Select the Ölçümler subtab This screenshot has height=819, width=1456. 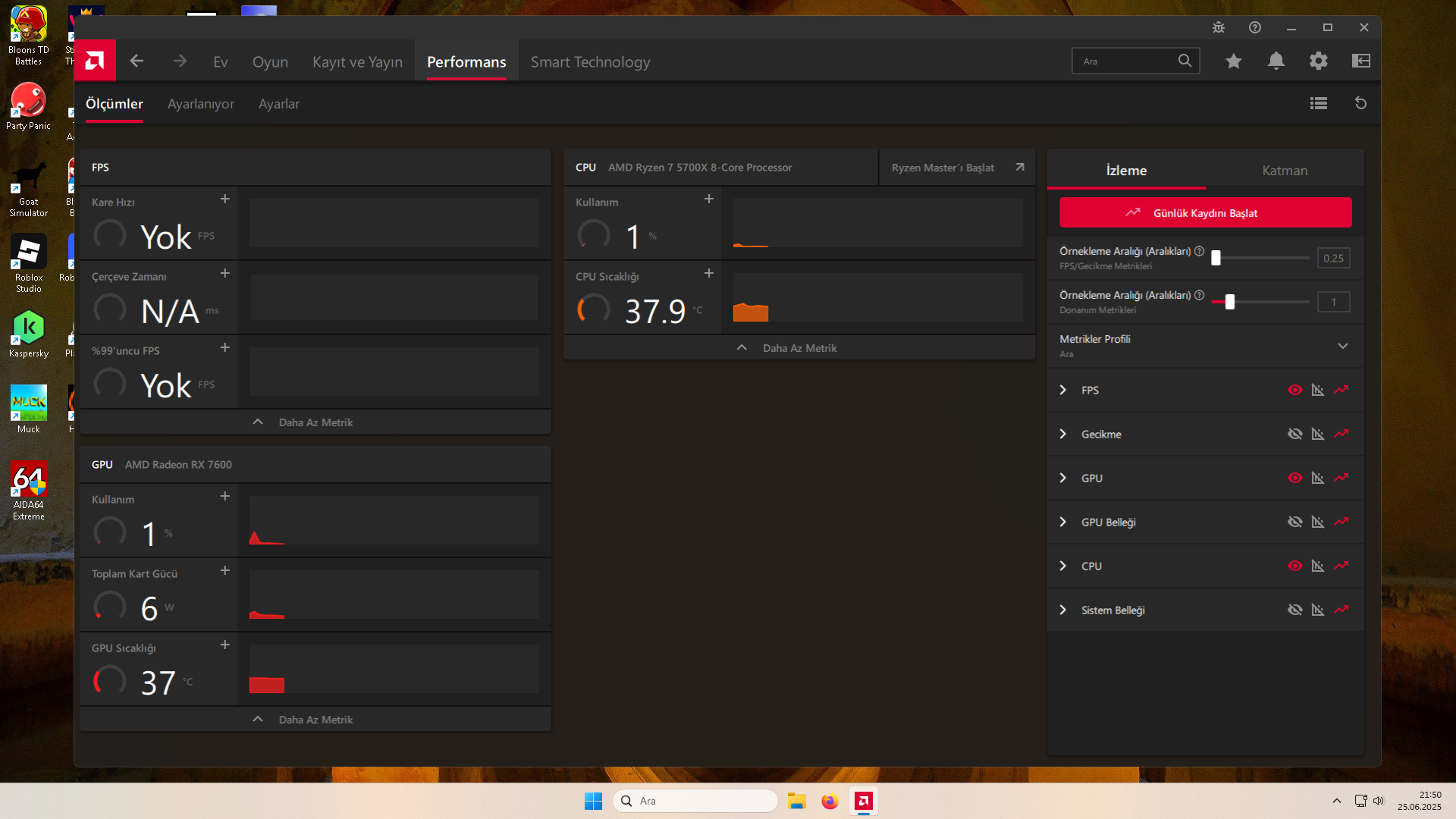pyautogui.click(x=115, y=104)
